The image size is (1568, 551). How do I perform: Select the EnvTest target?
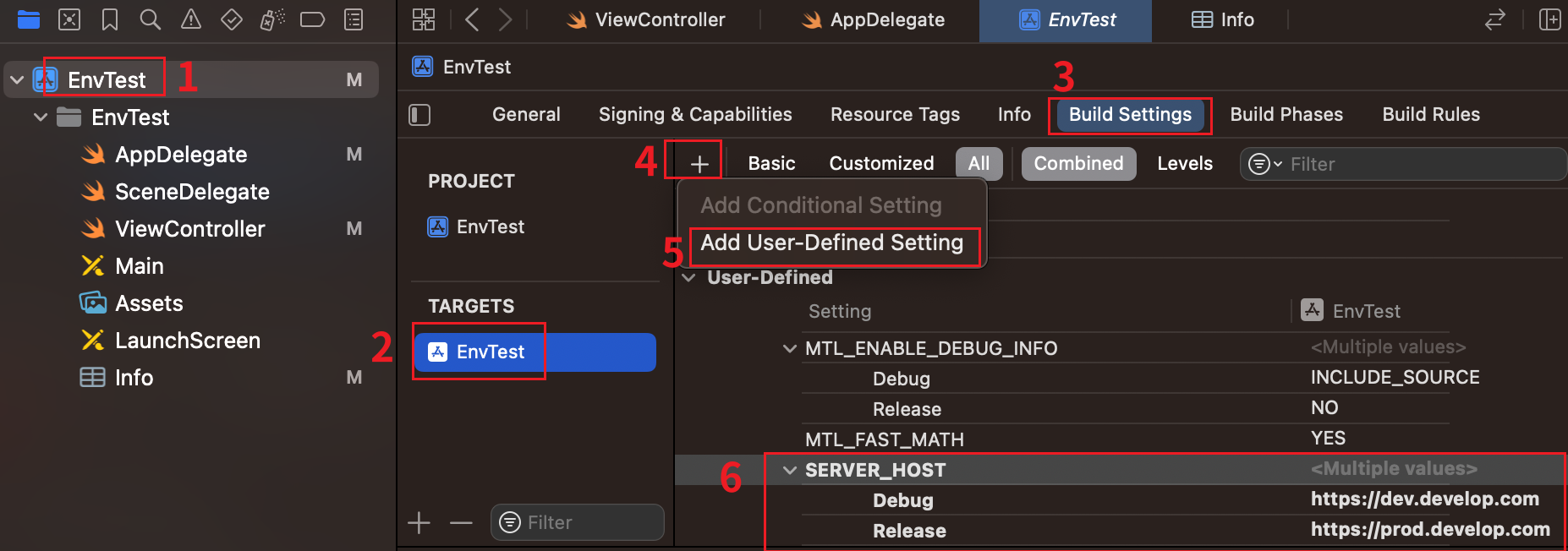pyautogui.click(x=535, y=352)
